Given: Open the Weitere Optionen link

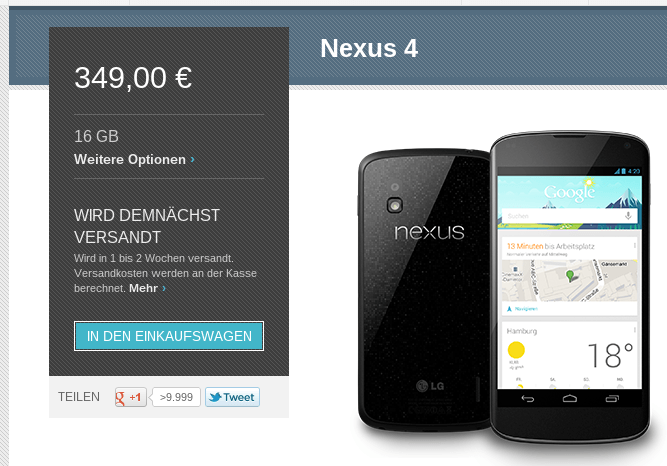Looking at the screenshot, I should (130, 160).
